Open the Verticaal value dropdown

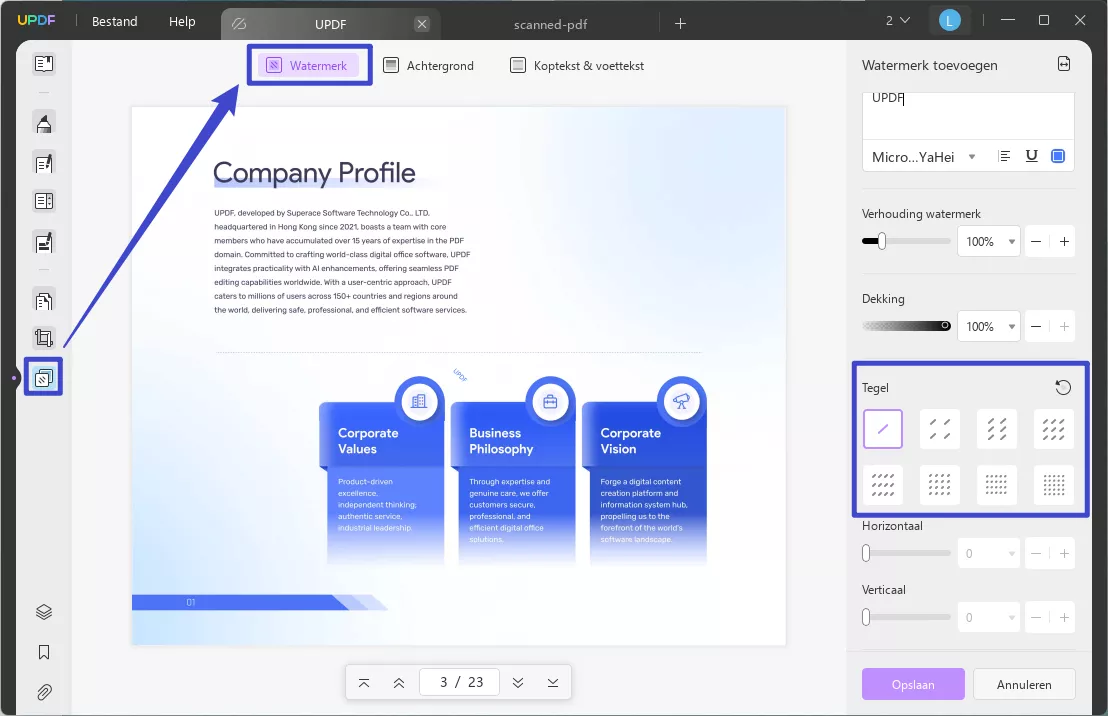pyautogui.click(x=989, y=617)
